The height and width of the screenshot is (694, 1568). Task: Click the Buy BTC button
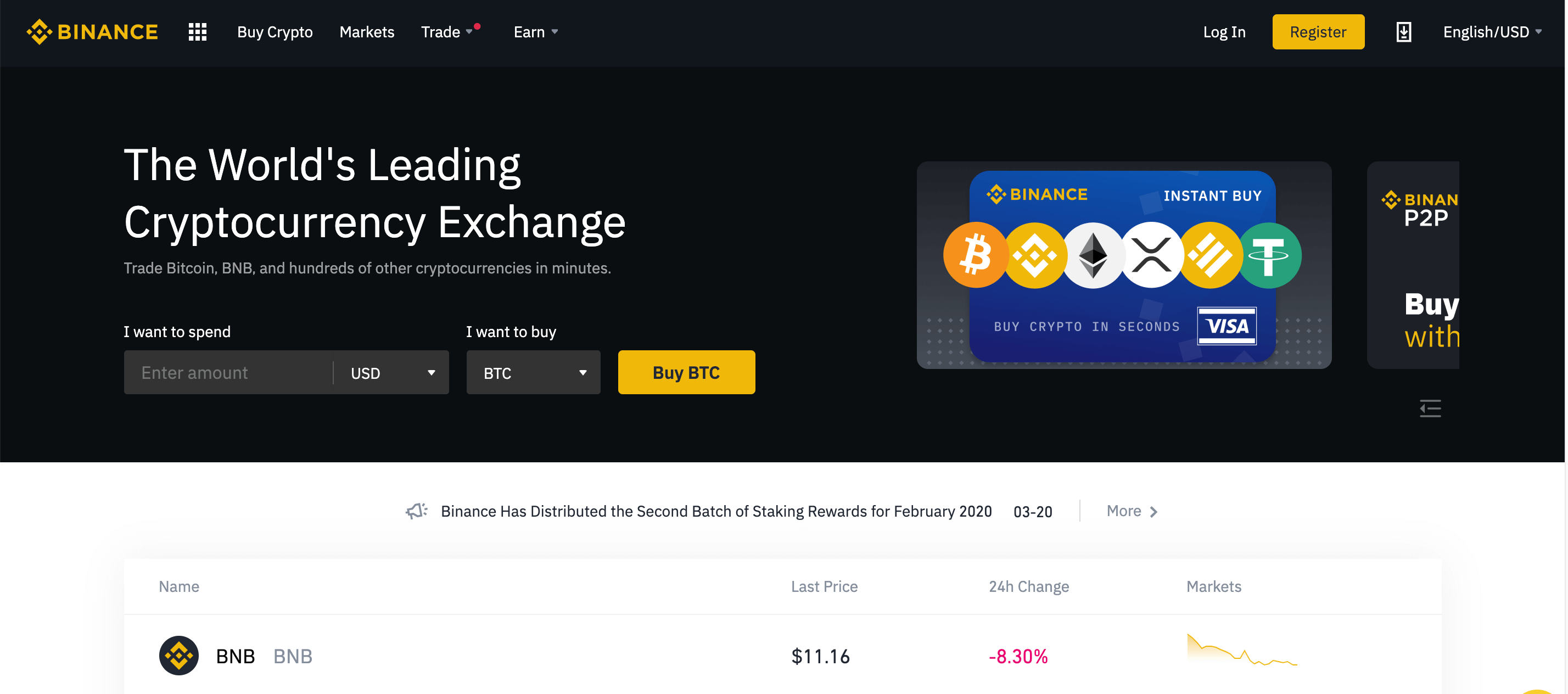(x=686, y=373)
